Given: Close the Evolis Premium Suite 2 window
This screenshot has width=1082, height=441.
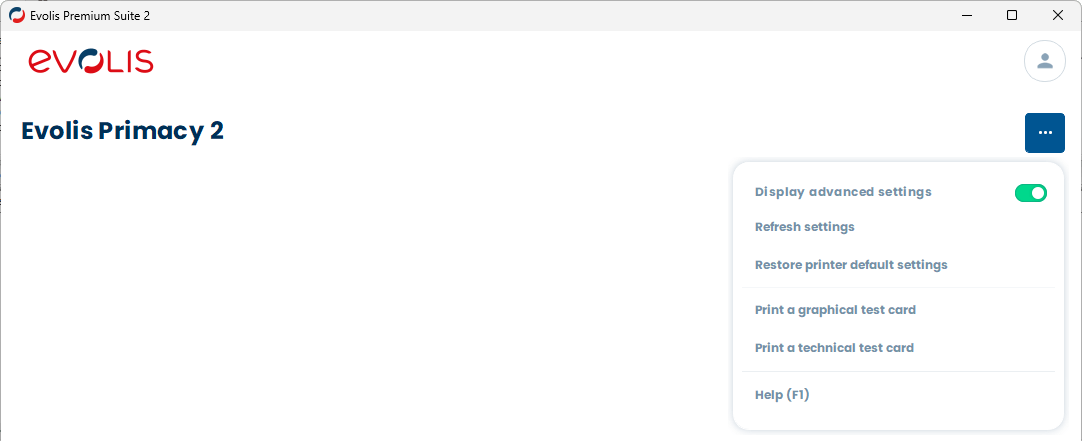Looking at the screenshot, I should coord(1058,16).
